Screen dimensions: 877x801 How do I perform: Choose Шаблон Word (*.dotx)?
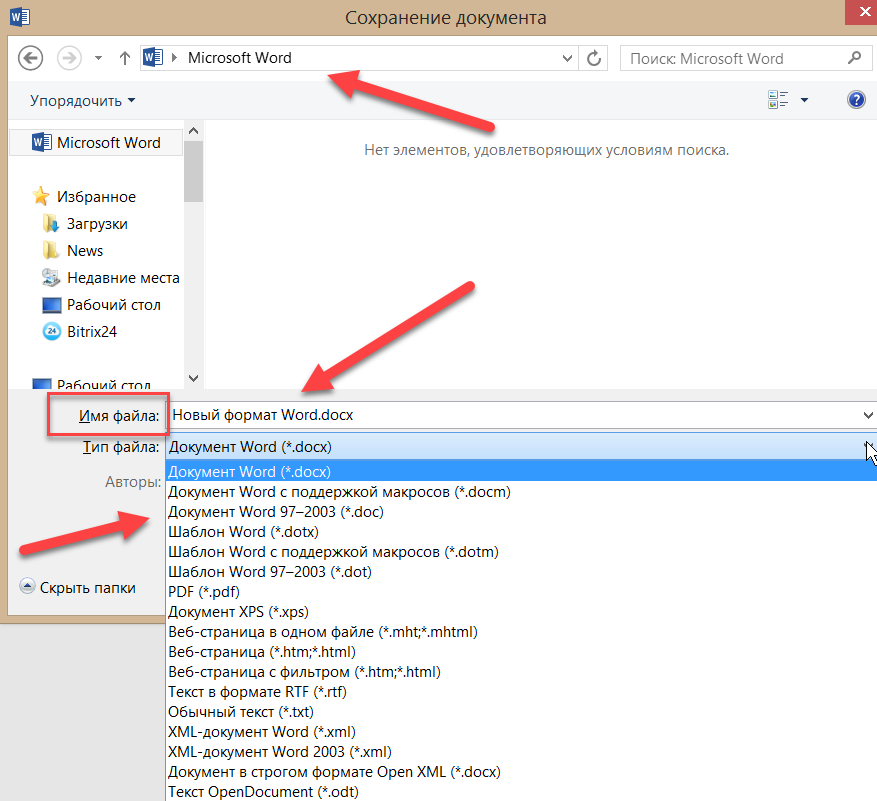(x=243, y=532)
